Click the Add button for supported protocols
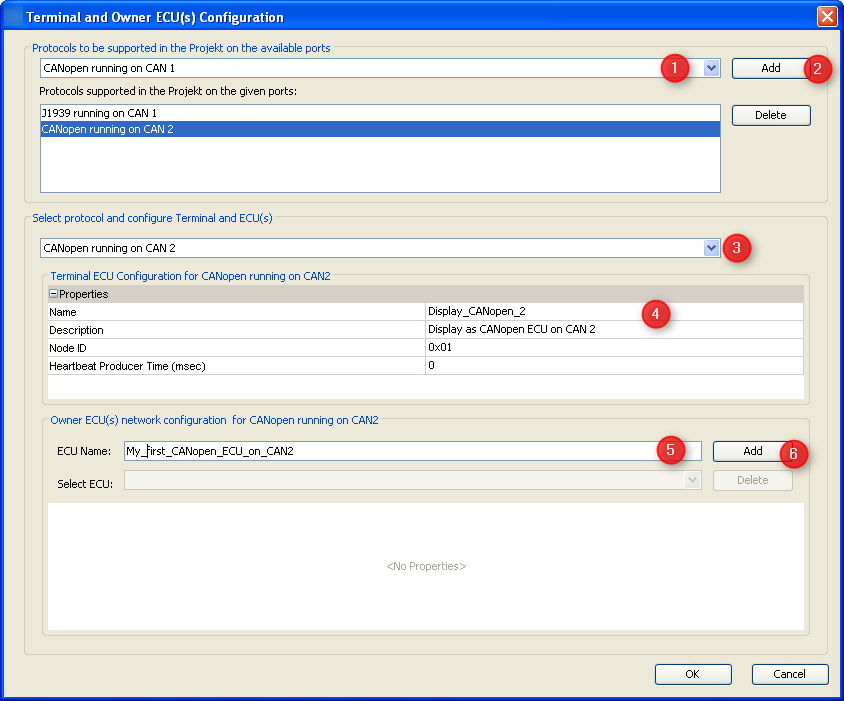844x701 pixels. pyautogui.click(x=771, y=68)
